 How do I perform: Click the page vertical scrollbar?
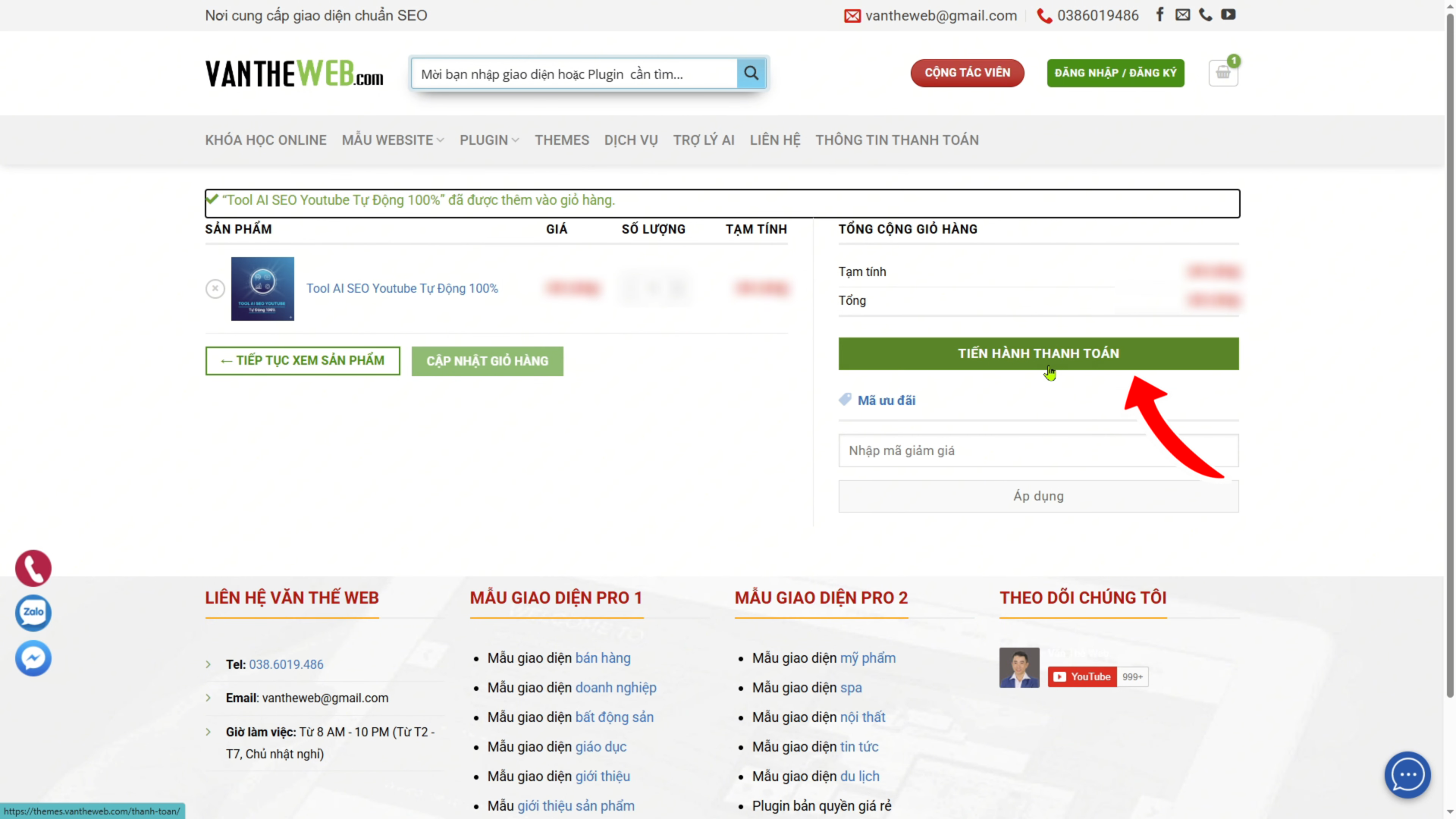point(1450,356)
